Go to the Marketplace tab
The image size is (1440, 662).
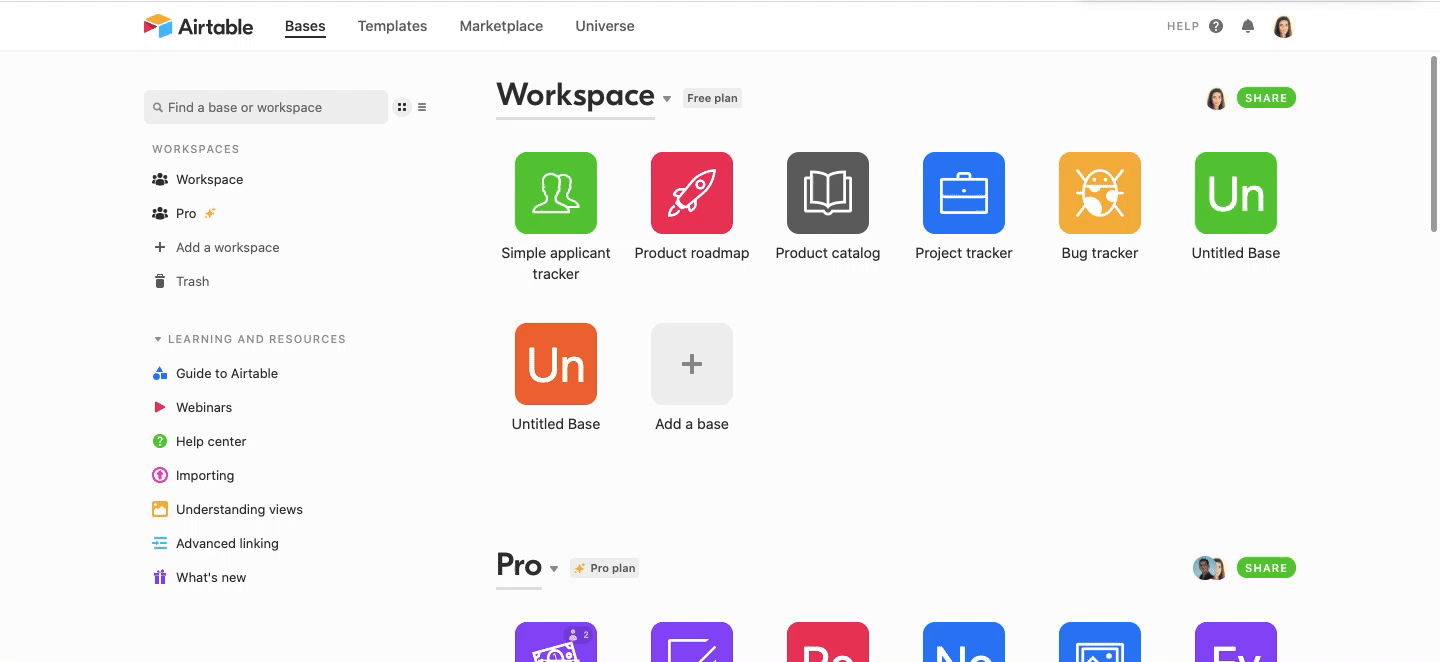(501, 26)
